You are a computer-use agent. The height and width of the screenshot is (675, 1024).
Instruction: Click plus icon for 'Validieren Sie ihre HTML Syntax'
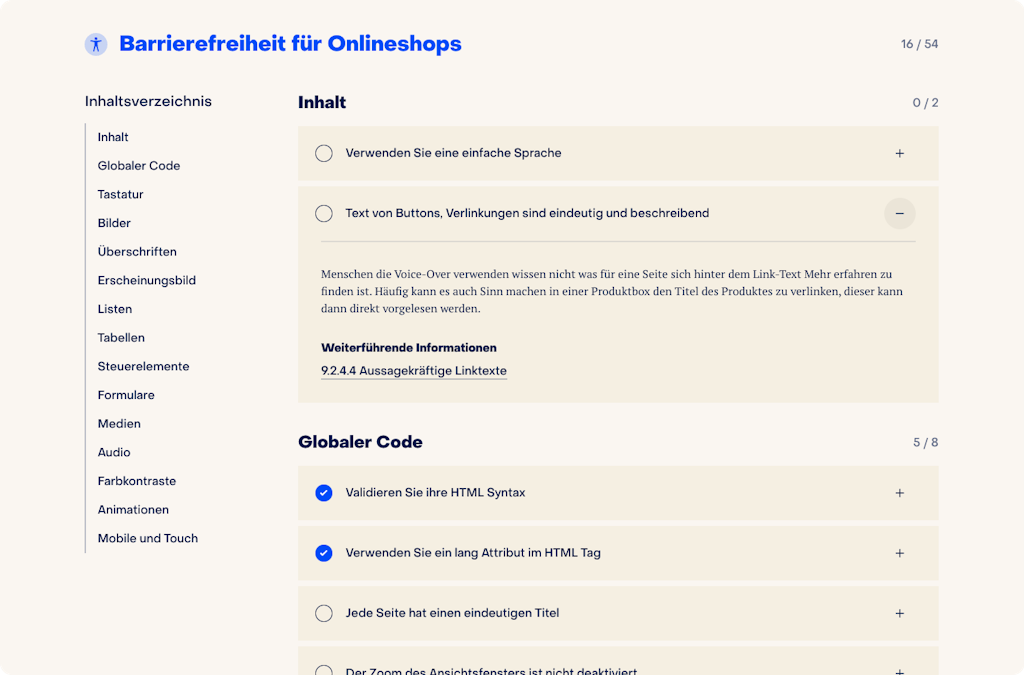coord(899,493)
